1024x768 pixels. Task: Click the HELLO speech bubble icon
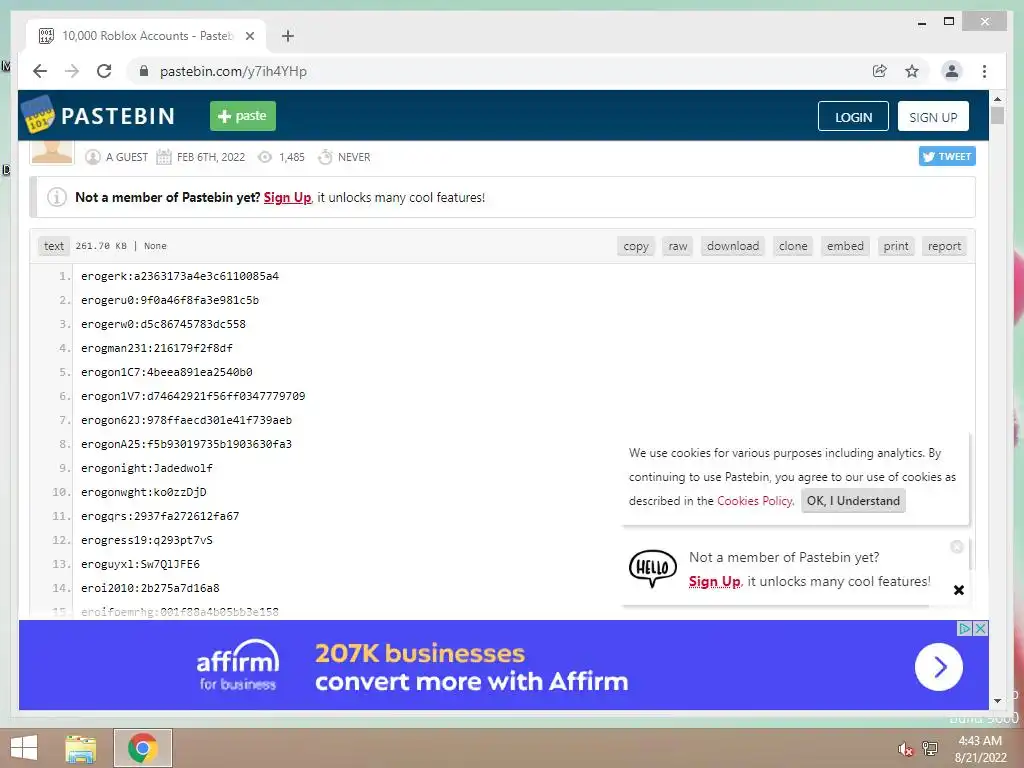tap(652, 568)
